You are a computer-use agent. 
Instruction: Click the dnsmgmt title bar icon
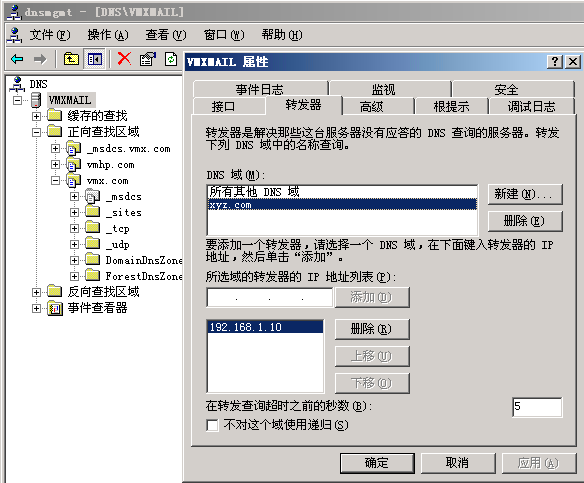(14, 12)
